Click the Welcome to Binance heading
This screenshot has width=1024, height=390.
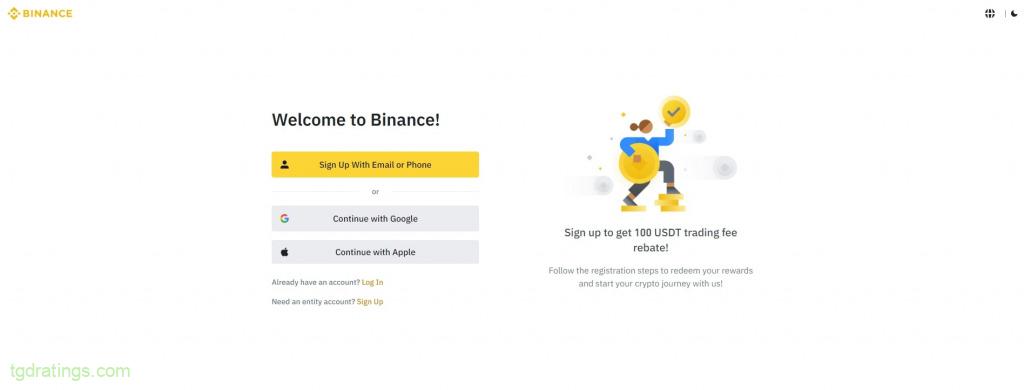click(x=356, y=120)
